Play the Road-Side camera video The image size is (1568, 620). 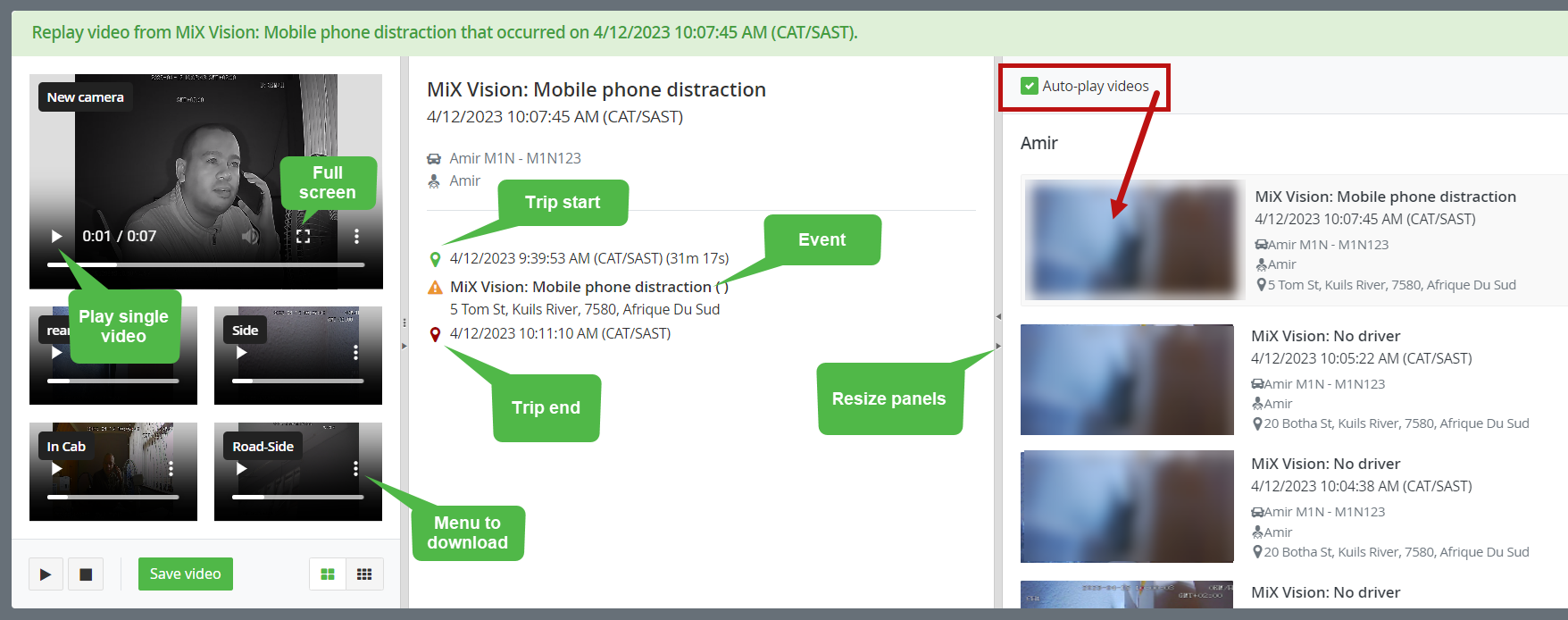point(241,468)
